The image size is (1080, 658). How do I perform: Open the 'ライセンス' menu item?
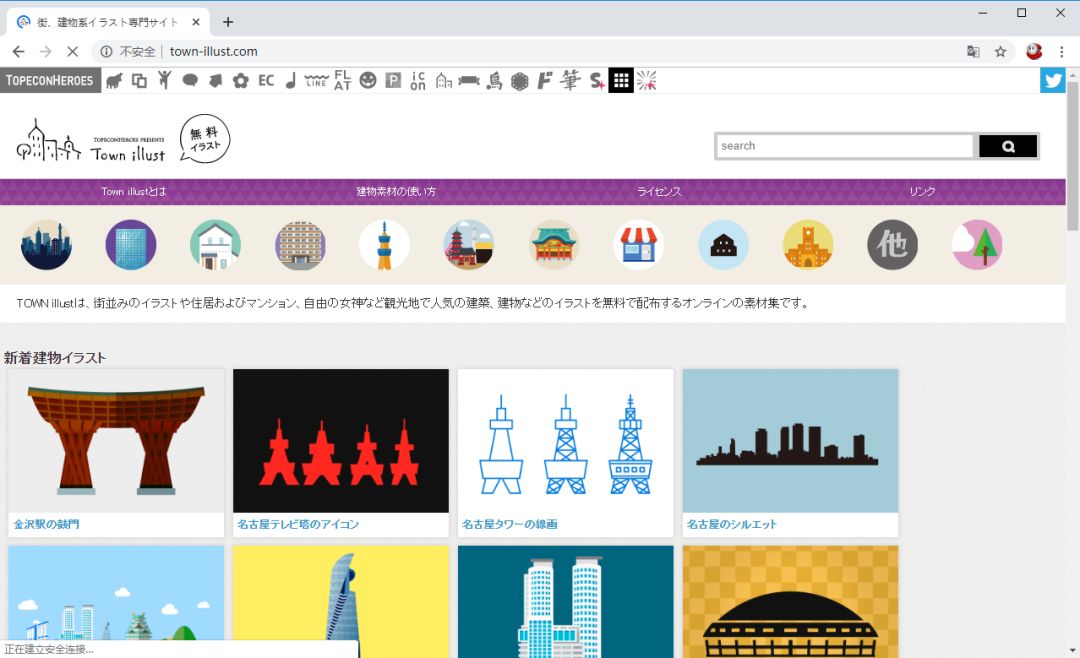[x=659, y=192]
